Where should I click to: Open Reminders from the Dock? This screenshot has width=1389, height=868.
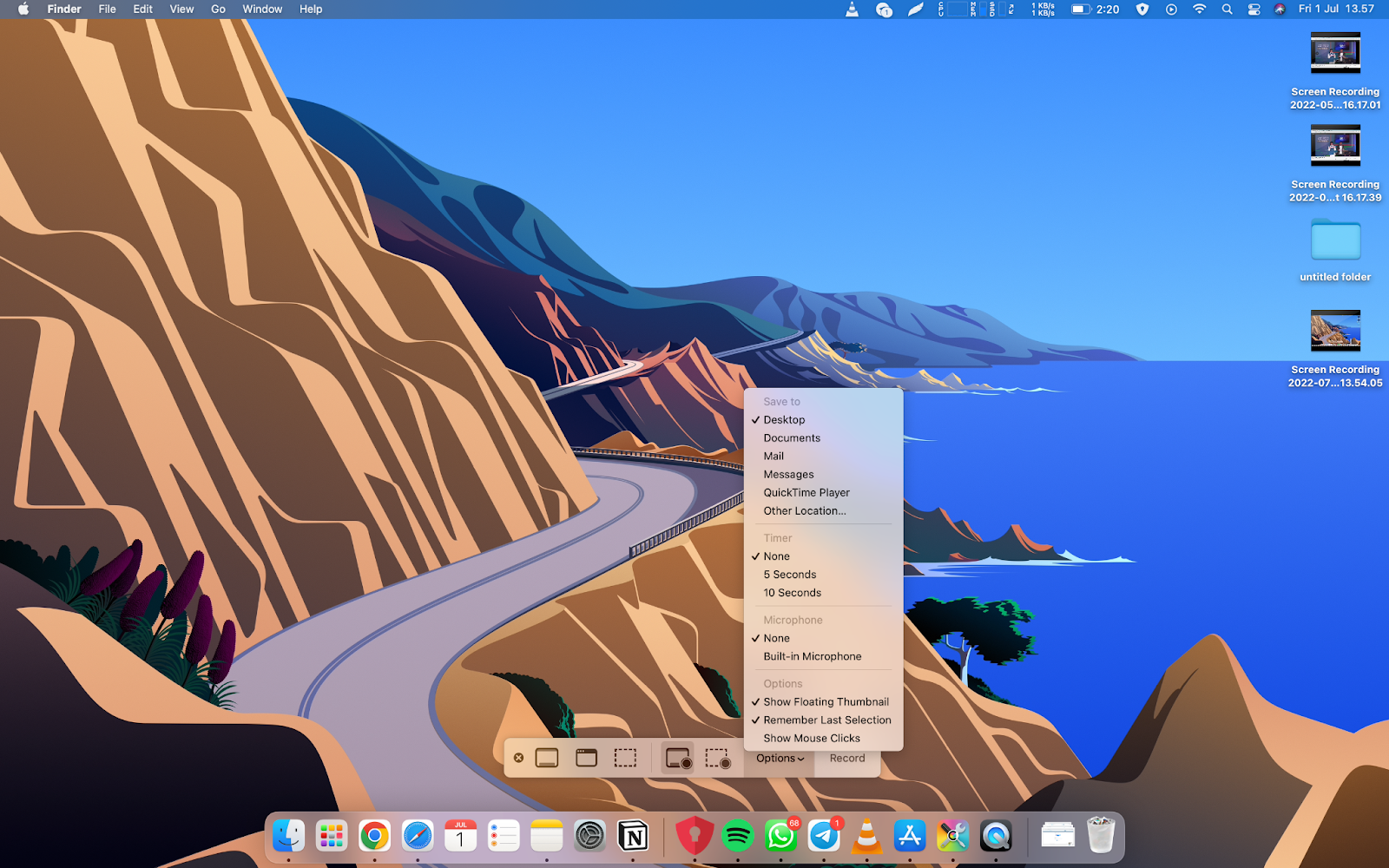pyautogui.click(x=504, y=836)
